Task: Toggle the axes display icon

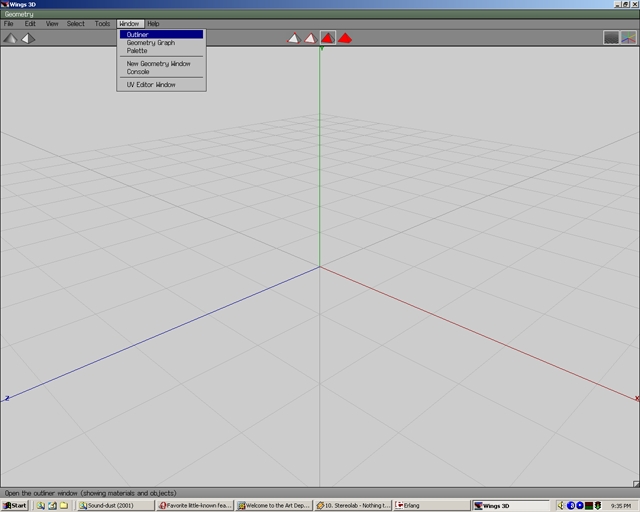Action: pyautogui.click(x=629, y=38)
